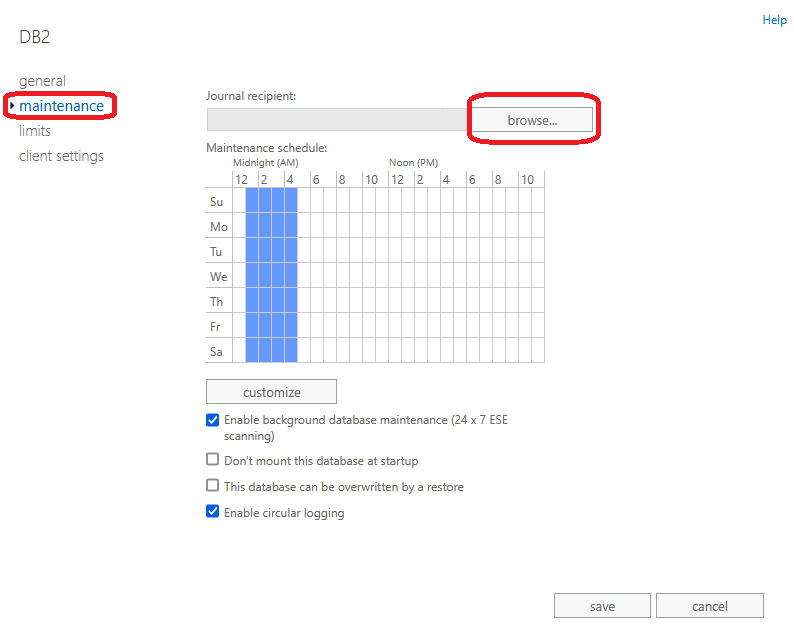Go to the limits section

click(x=35, y=131)
